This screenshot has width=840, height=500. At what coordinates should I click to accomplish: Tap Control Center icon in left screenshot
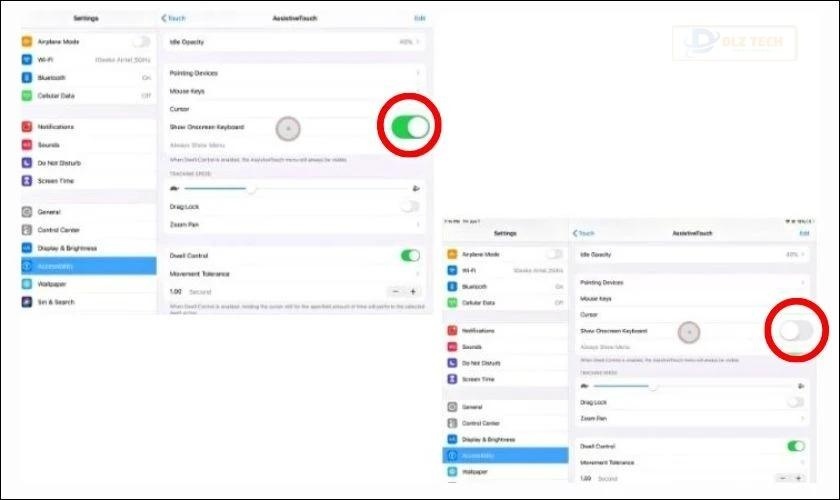(x=27, y=230)
